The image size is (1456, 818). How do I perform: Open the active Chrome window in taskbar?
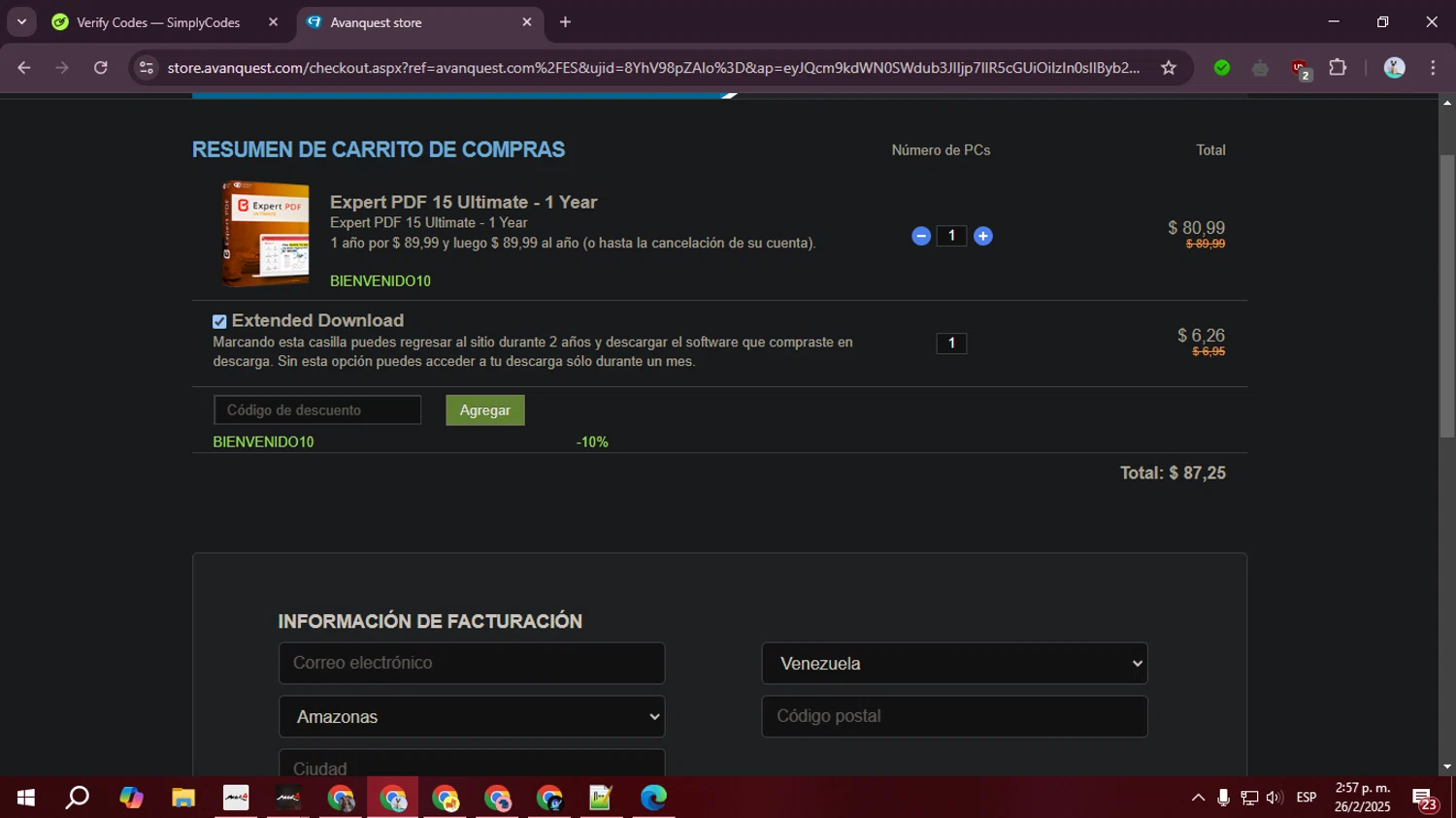pos(393,798)
